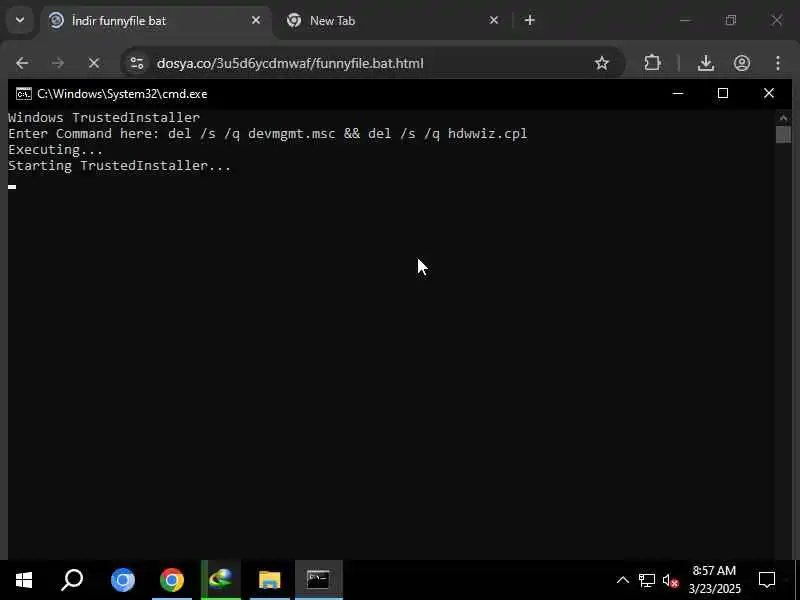Open Internet Download Manager taskbar icon
800x600 pixels.
coord(220,580)
